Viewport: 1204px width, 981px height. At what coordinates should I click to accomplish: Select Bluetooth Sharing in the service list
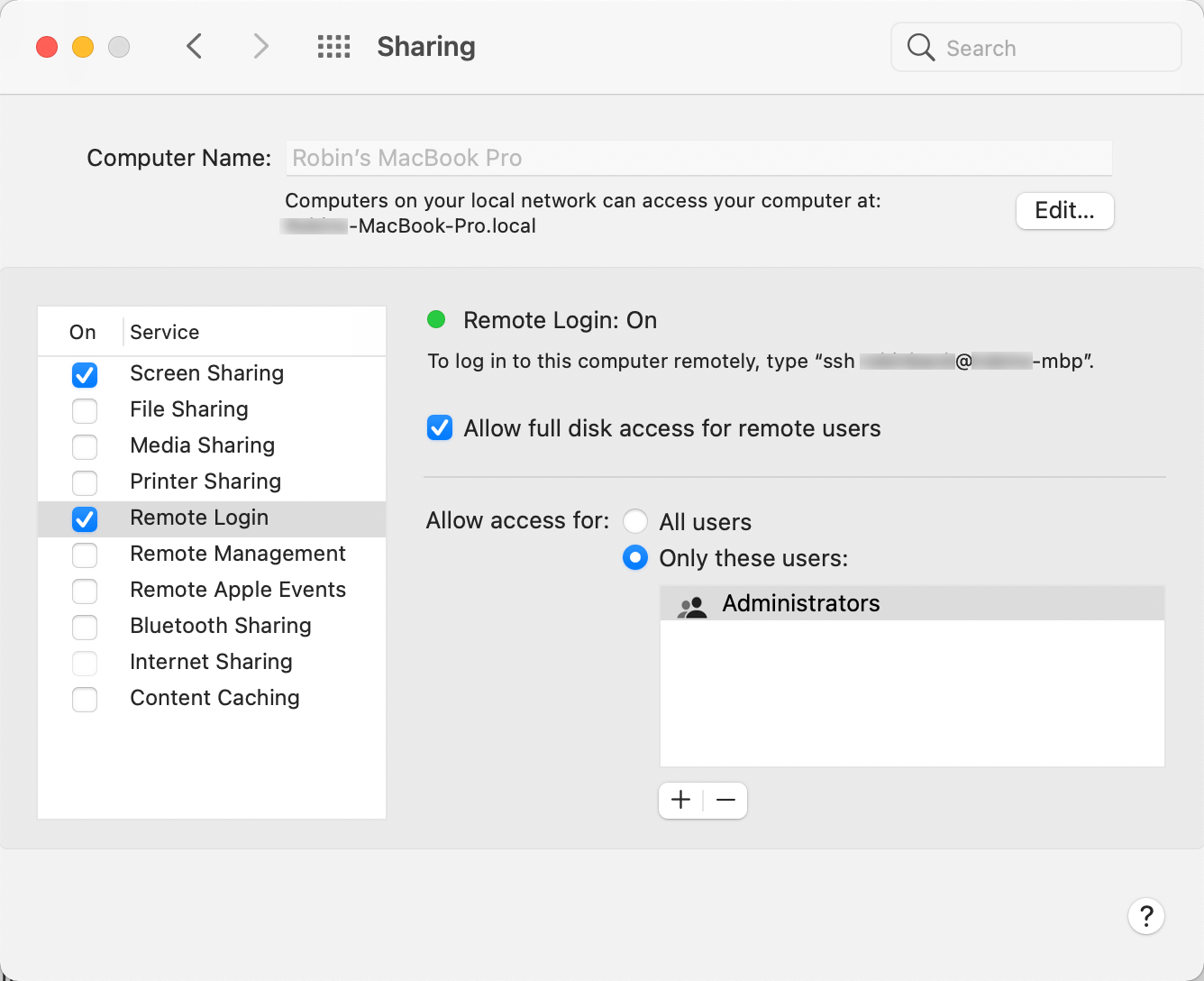click(212, 626)
